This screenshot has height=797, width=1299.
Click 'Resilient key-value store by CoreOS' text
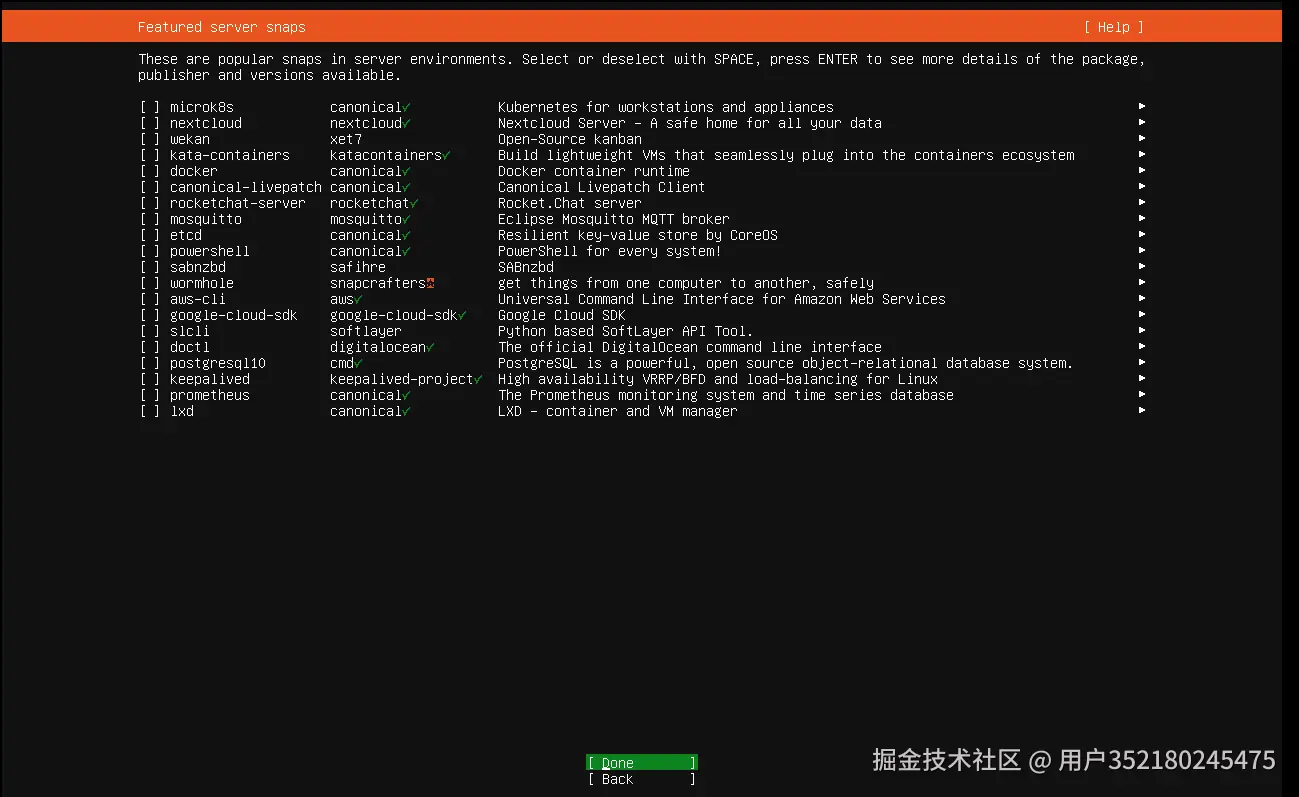(x=638, y=235)
